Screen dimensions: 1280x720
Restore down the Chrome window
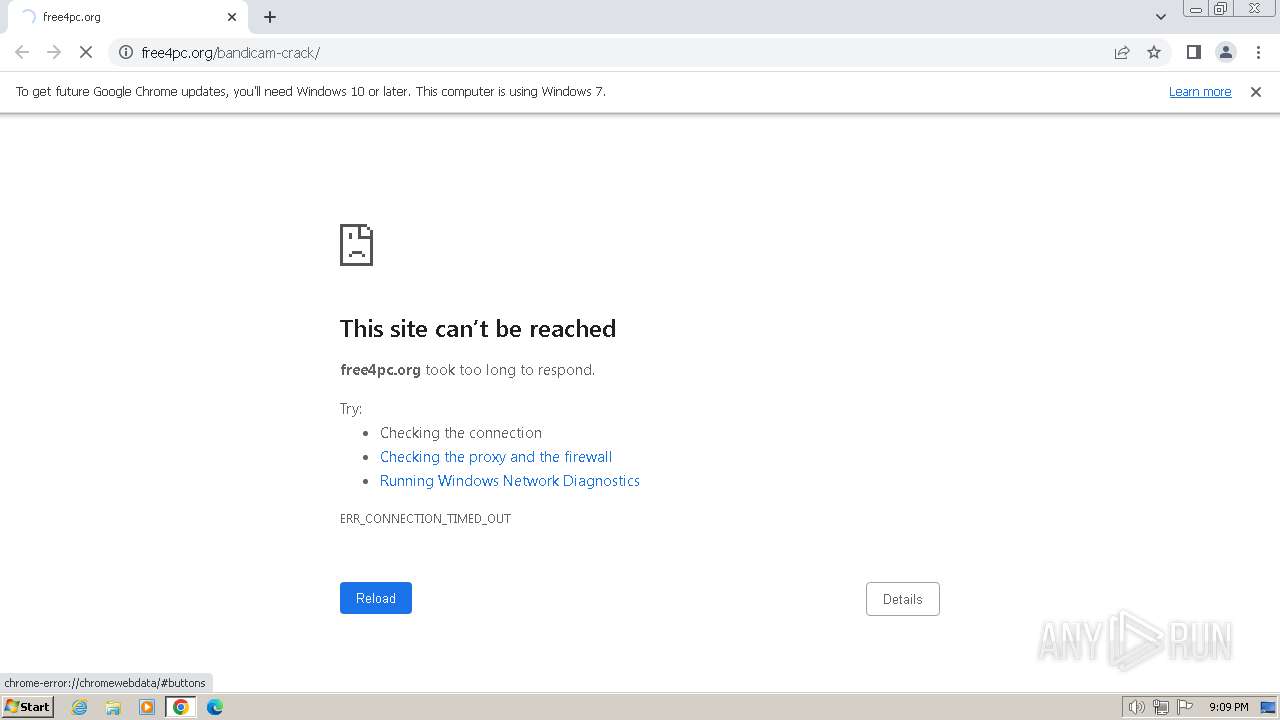pyautogui.click(x=1221, y=9)
